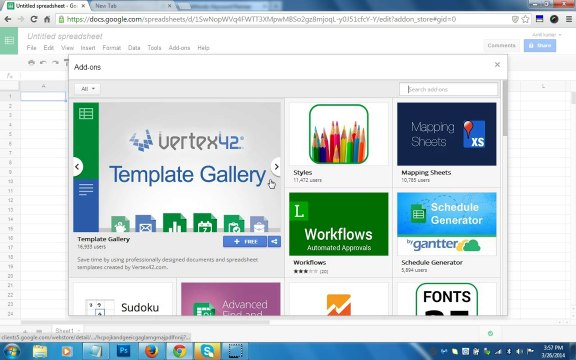Open the Styles add-on thumbnail
The height and width of the screenshot is (360, 576).
click(338, 134)
